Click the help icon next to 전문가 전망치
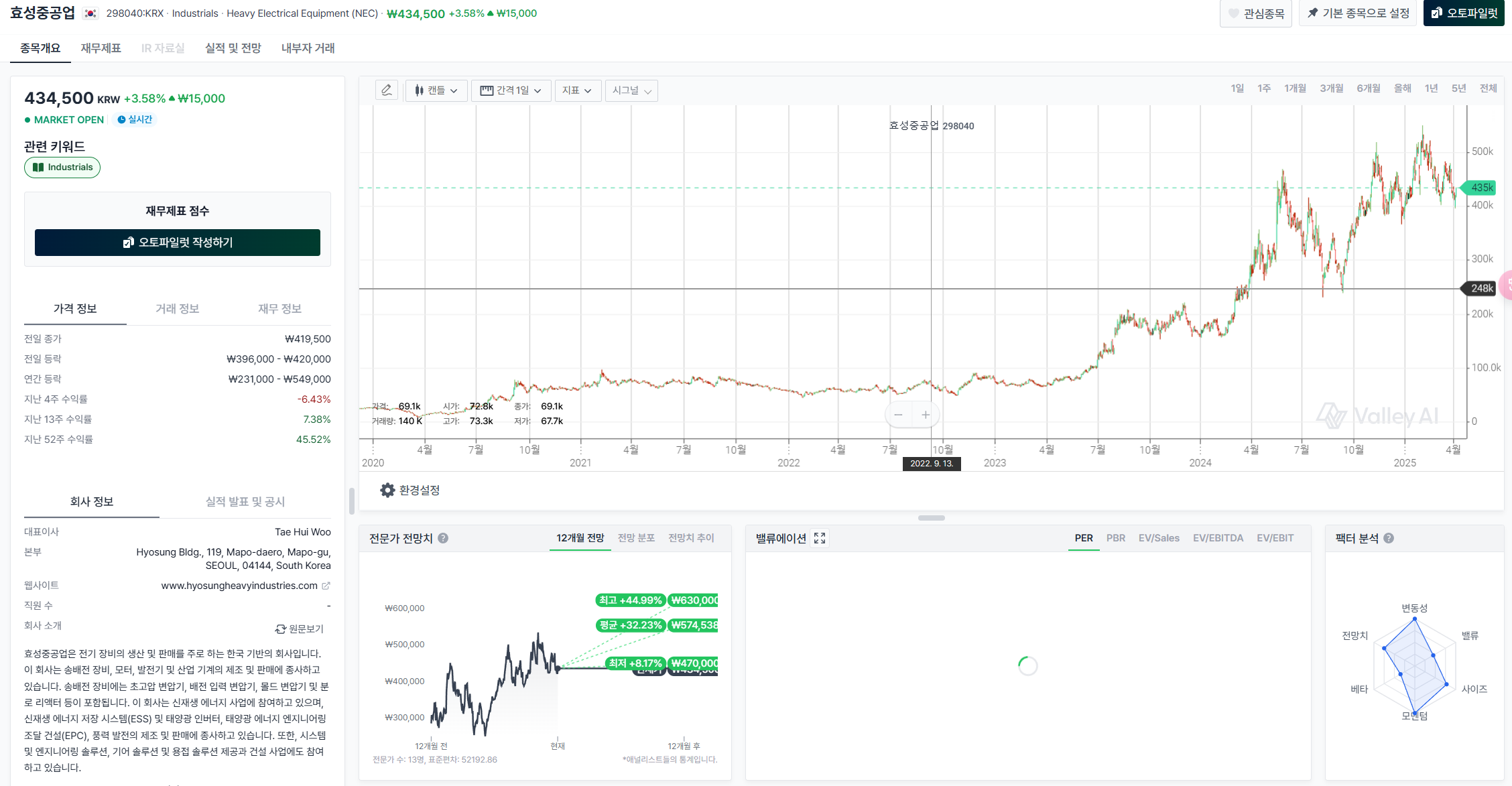Screen dimensions: 1512x786 tap(443, 538)
